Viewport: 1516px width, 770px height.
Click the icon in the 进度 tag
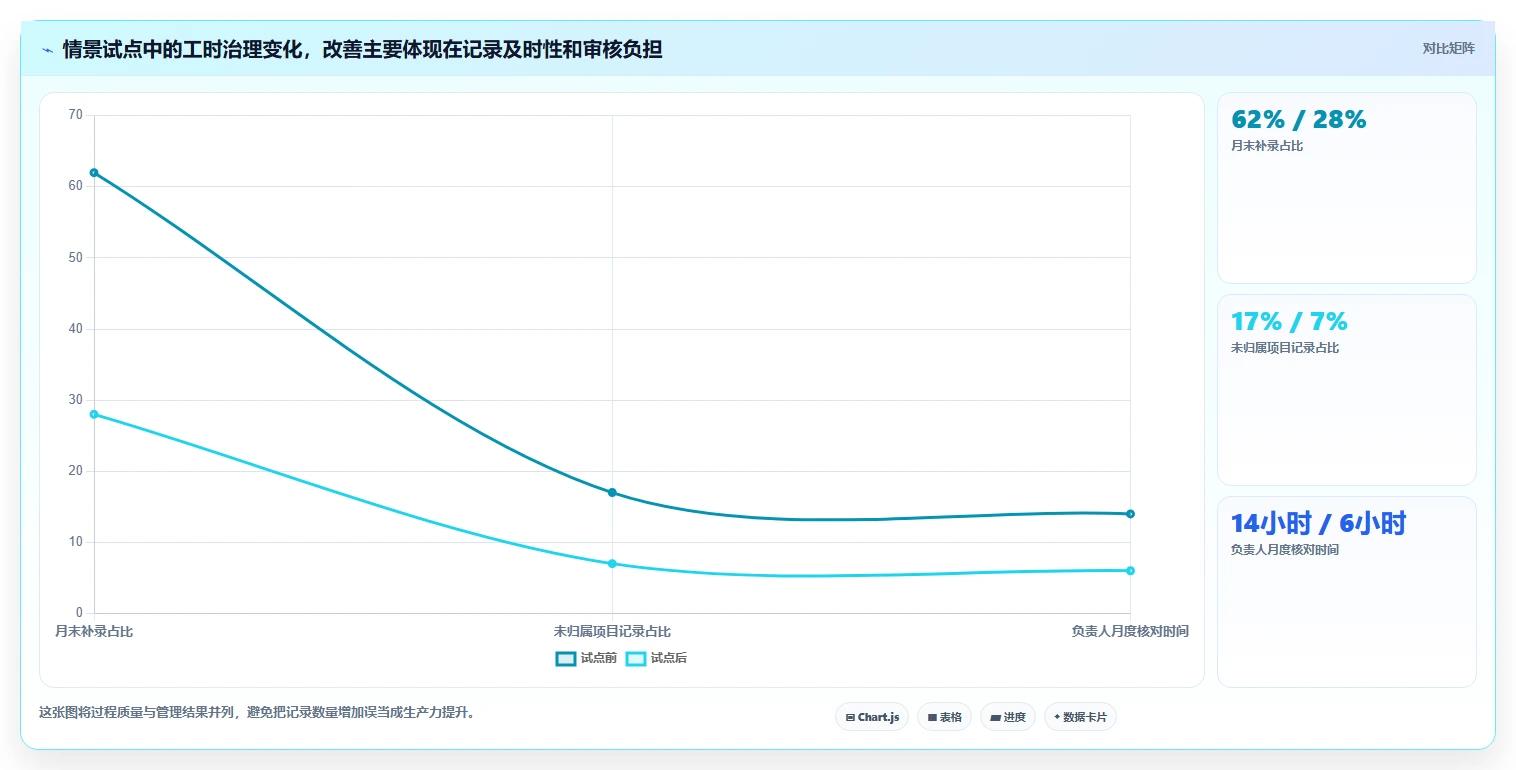pos(996,717)
